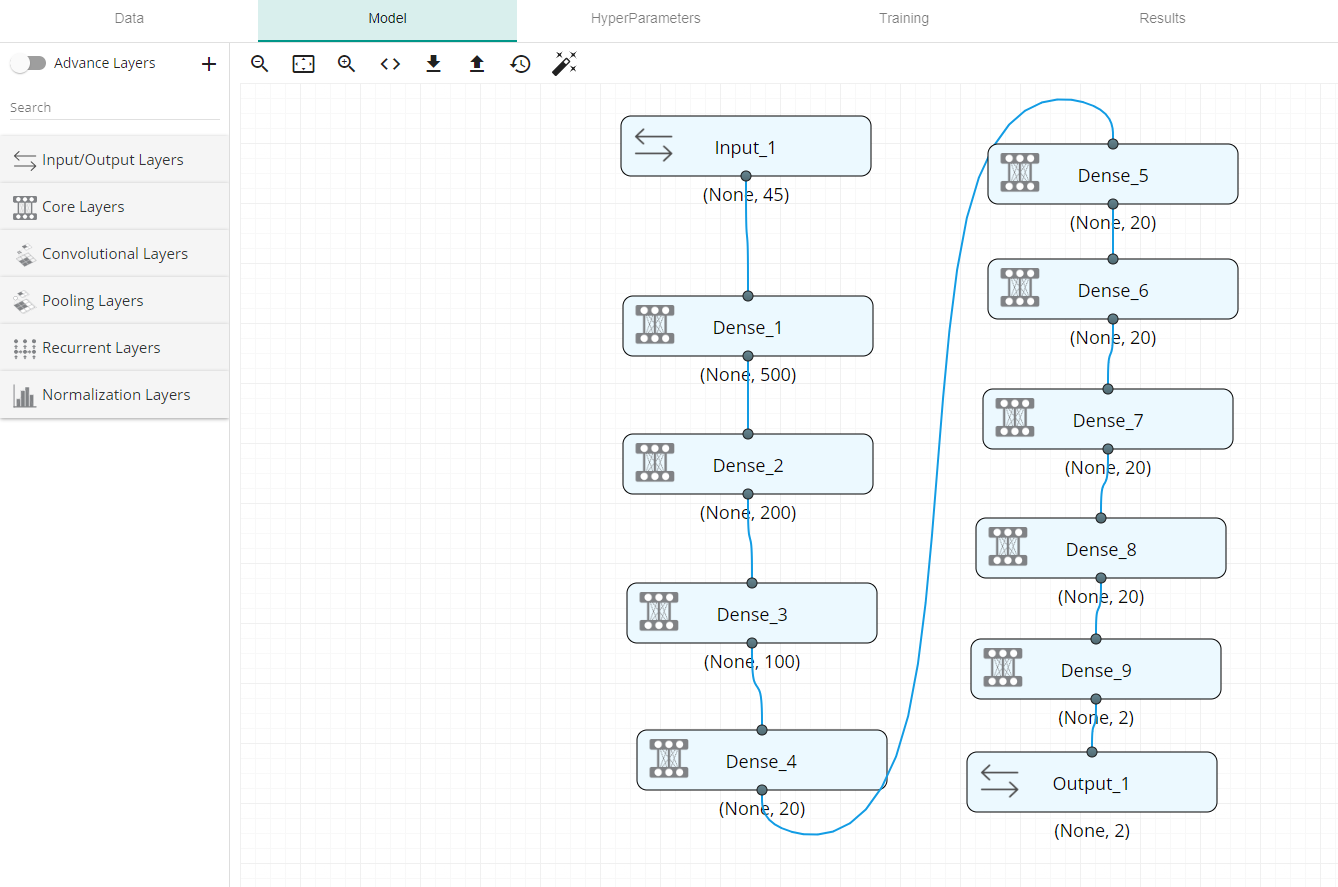Select the Dense_3 node label
The image size is (1338, 887).
point(752,614)
